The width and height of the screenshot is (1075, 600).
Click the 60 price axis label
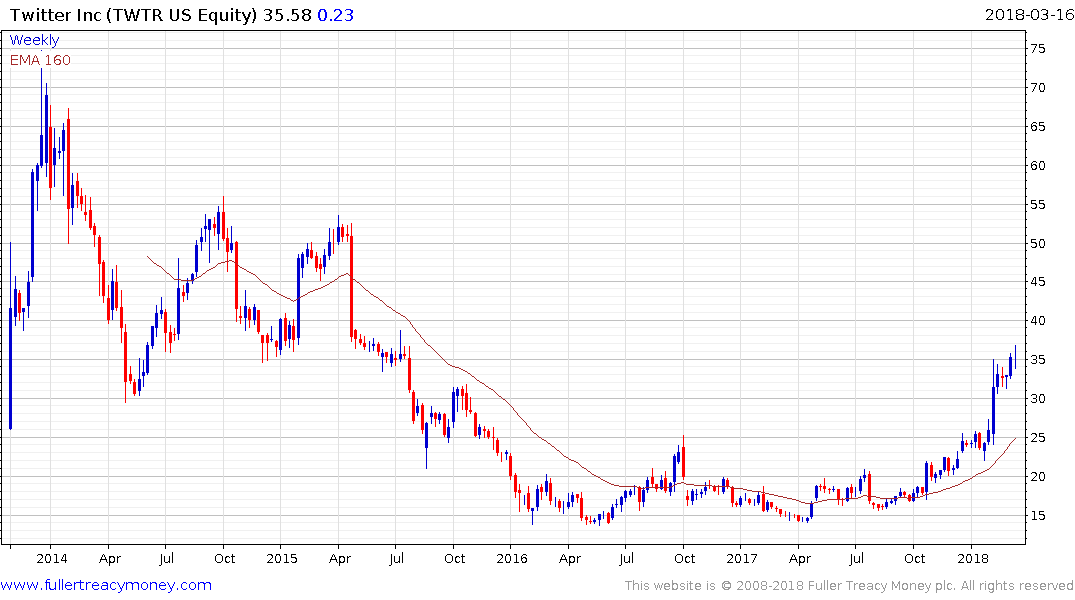(1037, 165)
